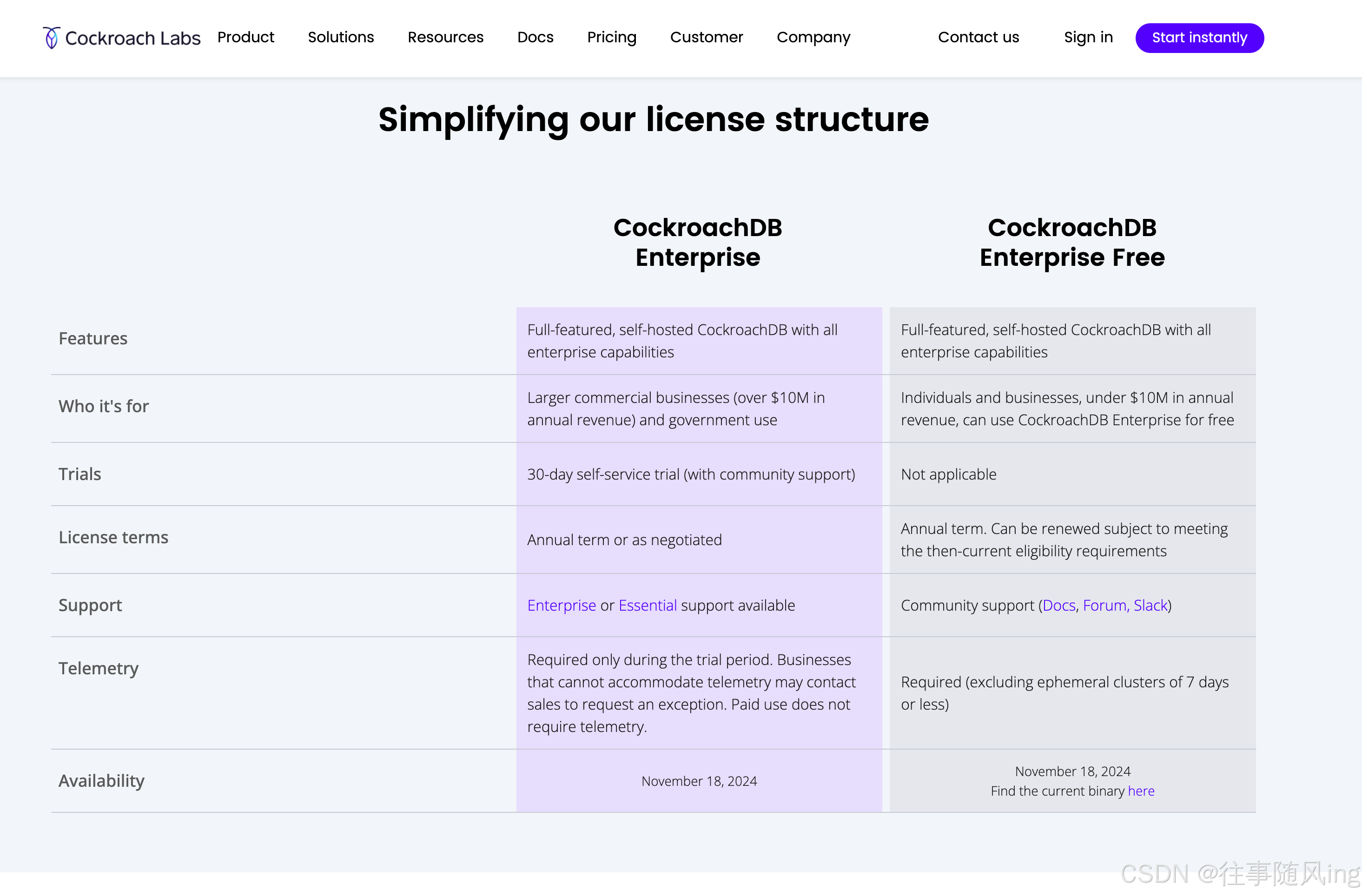The width and height of the screenshot is (1362, 896).
Task: Expand the Resources menu
Action: tap(445, 37)
